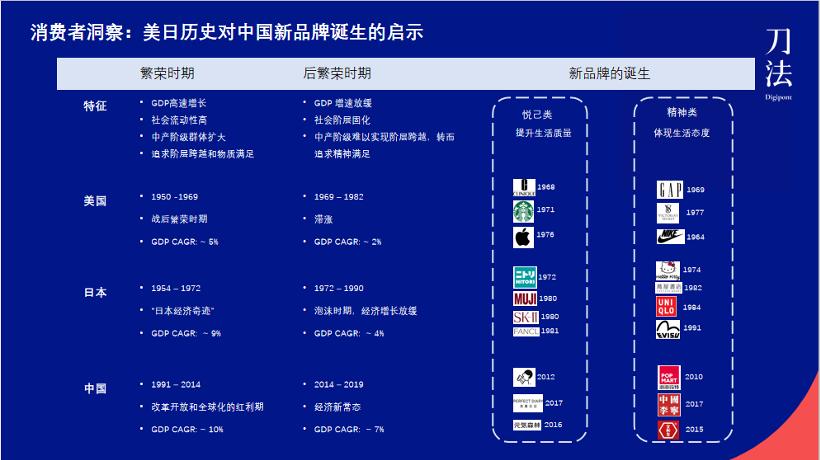Click the 精神类 heading
820x460 pixels.
[681, 112]
